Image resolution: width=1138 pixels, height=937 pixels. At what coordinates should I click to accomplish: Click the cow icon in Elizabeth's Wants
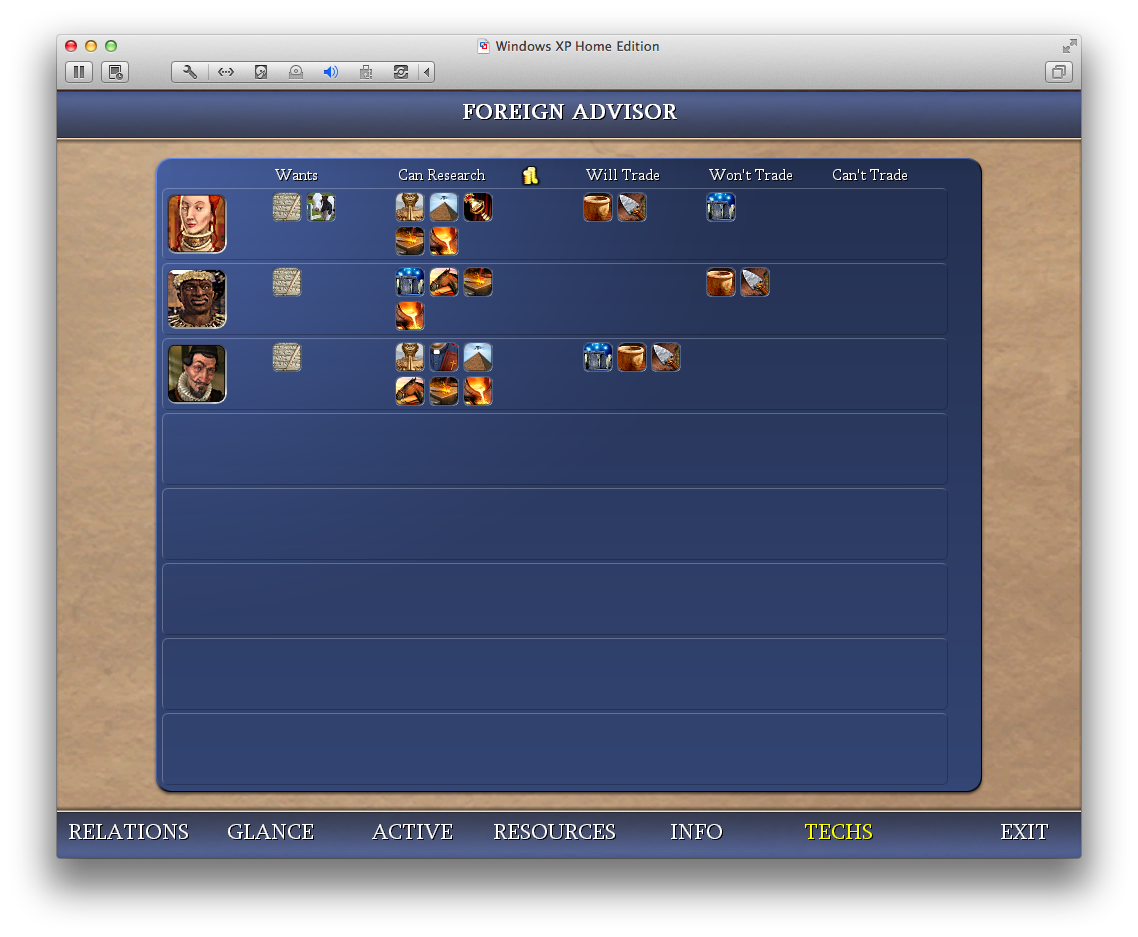coord(321,207)
